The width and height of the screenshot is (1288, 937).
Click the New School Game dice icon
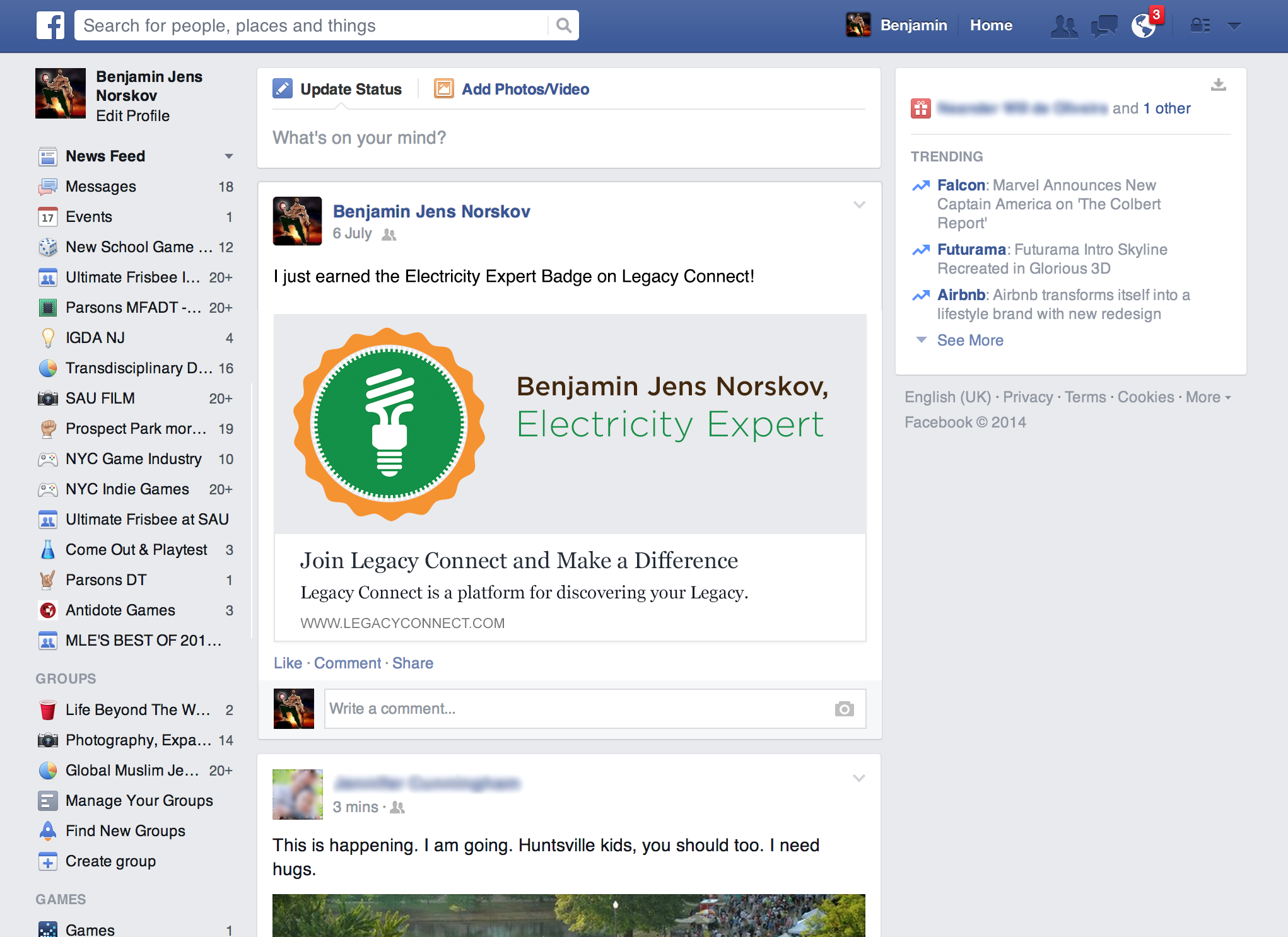pyautogui.click(x=48, y=247)
